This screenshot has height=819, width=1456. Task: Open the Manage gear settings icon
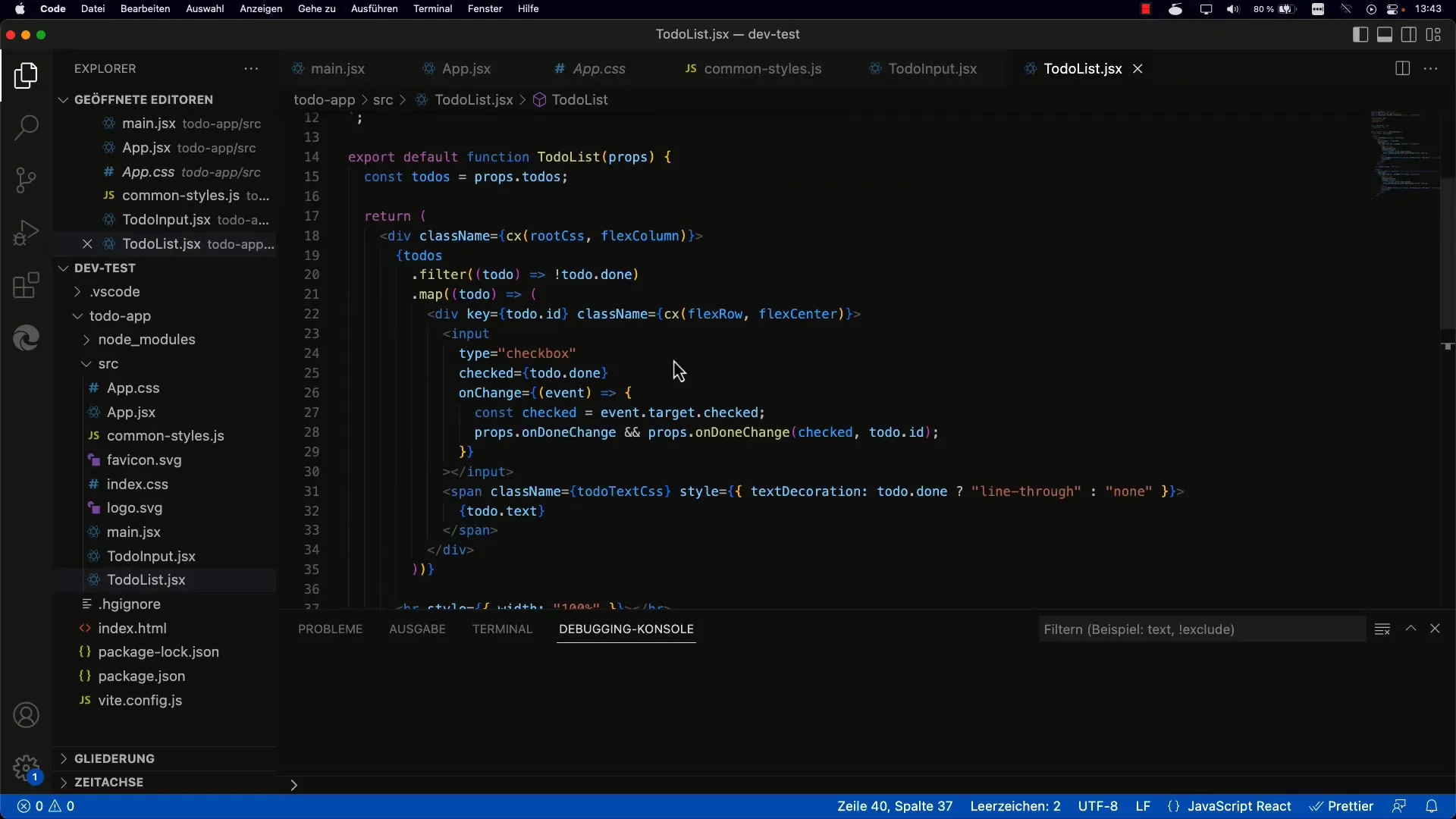[26, 767]
